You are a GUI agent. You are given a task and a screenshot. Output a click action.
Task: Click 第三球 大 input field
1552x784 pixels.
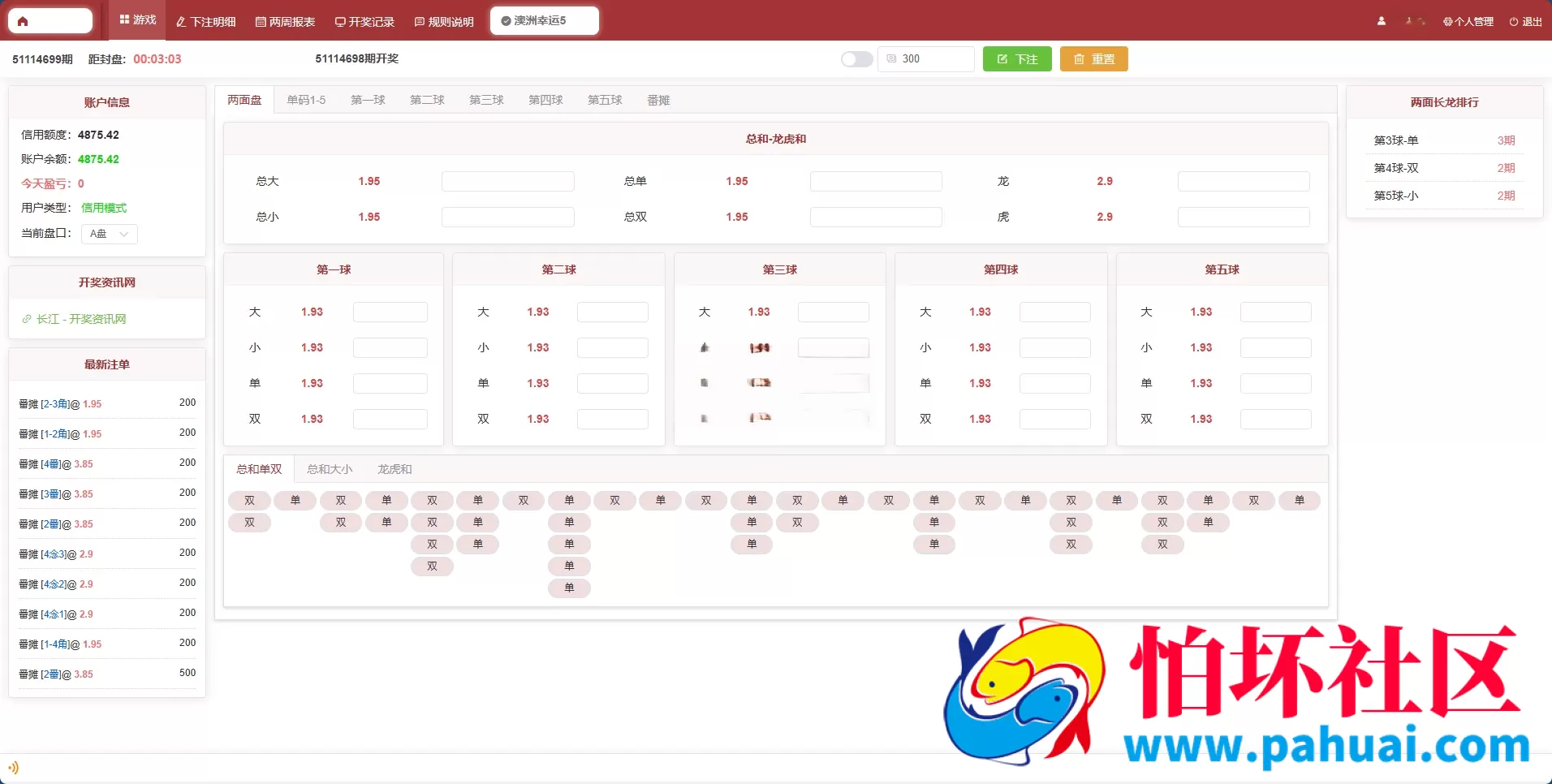point(834,312)
